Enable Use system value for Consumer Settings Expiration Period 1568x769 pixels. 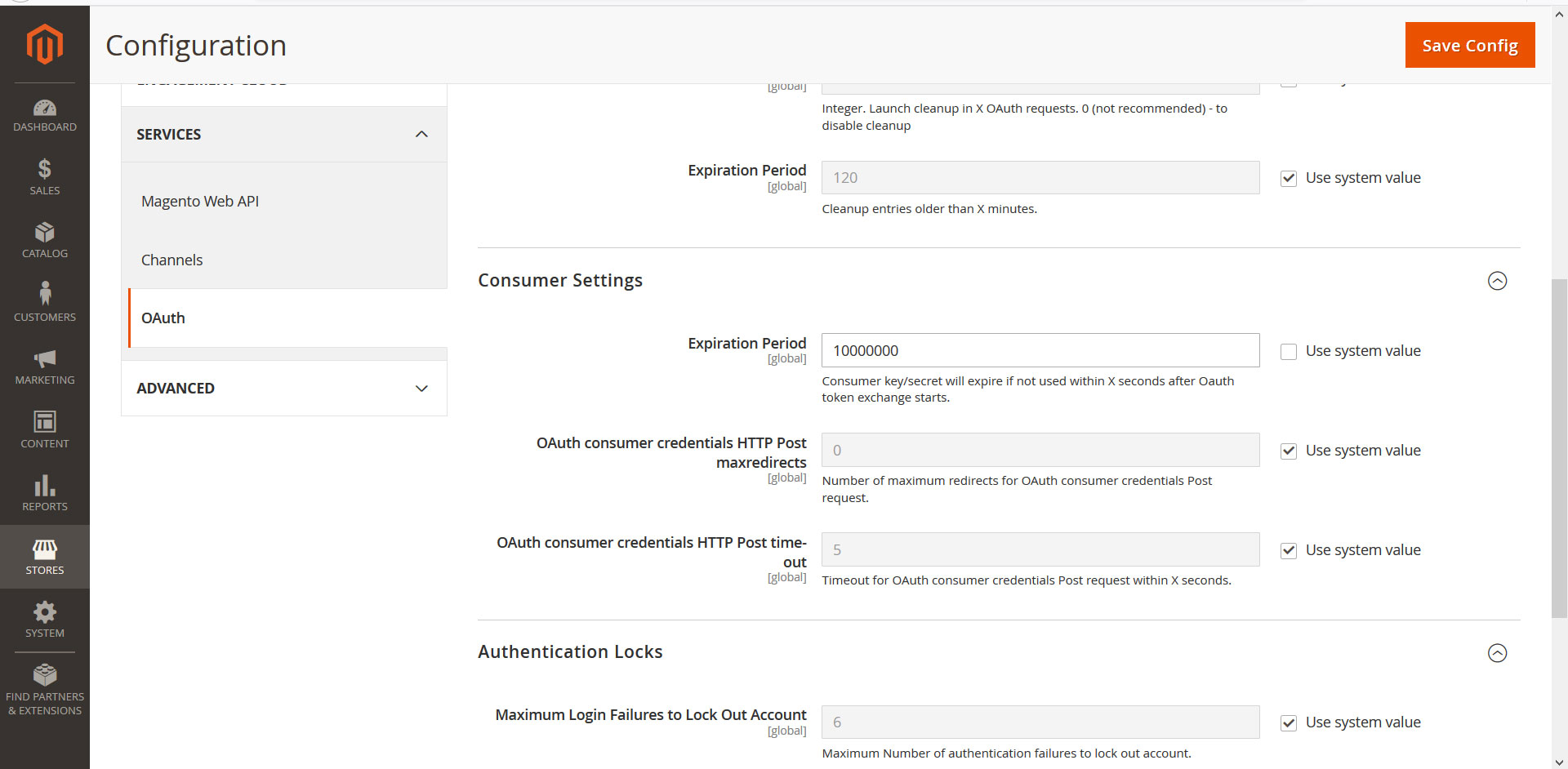click(1289, 351)
